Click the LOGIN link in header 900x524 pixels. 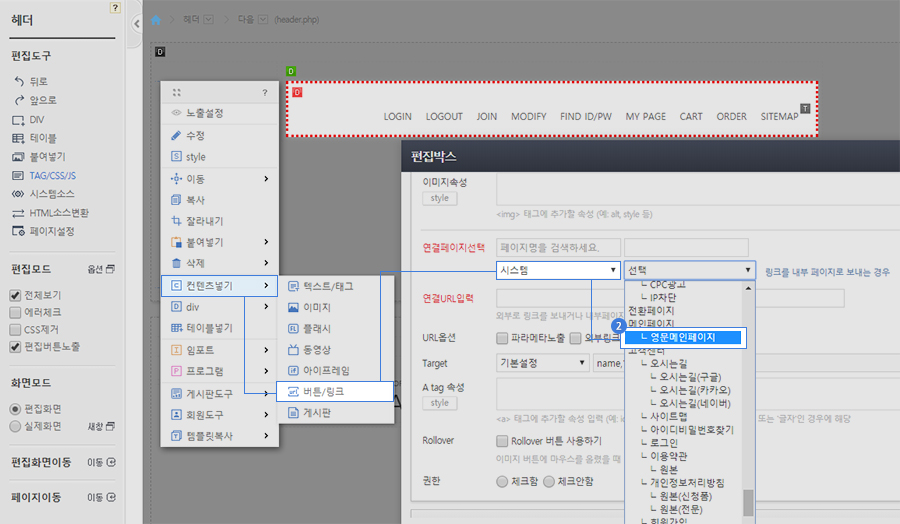point(397,117)
